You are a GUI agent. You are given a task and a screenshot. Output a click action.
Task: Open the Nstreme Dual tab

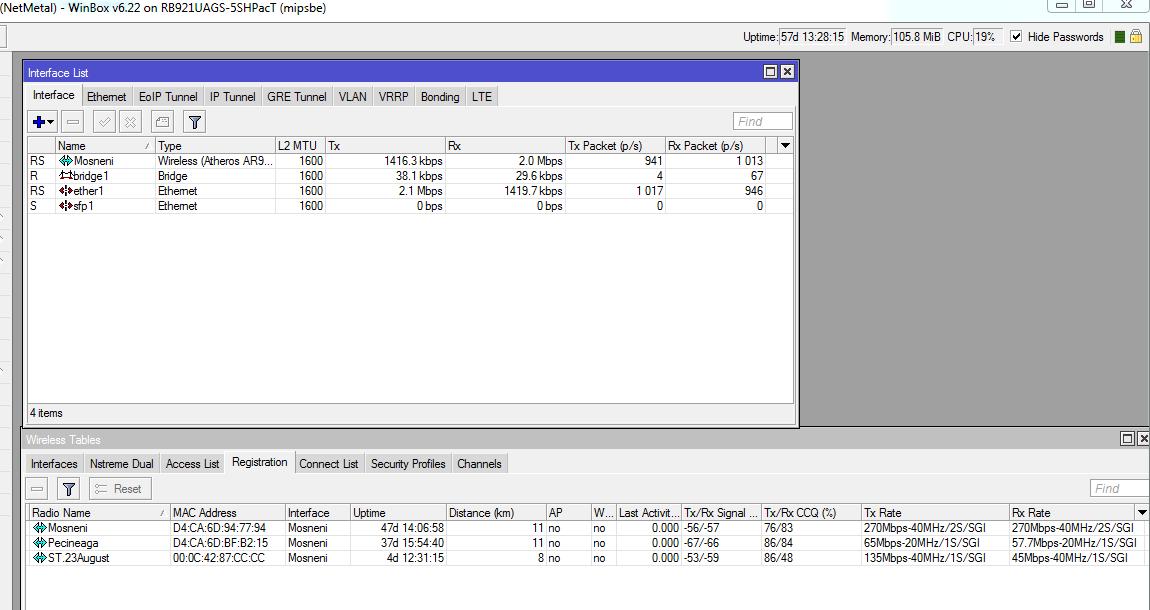point(122,464)
